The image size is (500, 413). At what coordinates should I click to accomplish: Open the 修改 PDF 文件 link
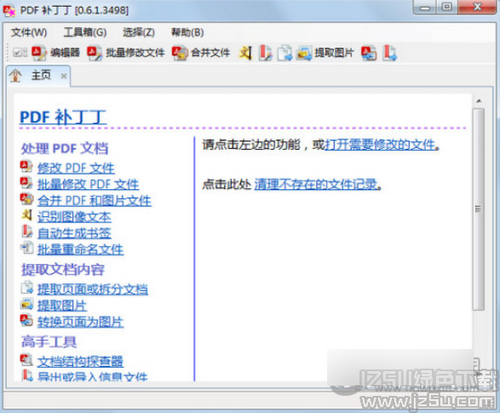76,168
